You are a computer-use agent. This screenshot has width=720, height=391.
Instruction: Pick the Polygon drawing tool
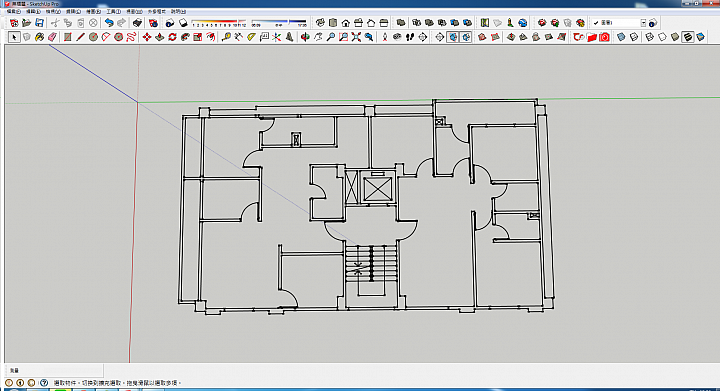point(118,37)
